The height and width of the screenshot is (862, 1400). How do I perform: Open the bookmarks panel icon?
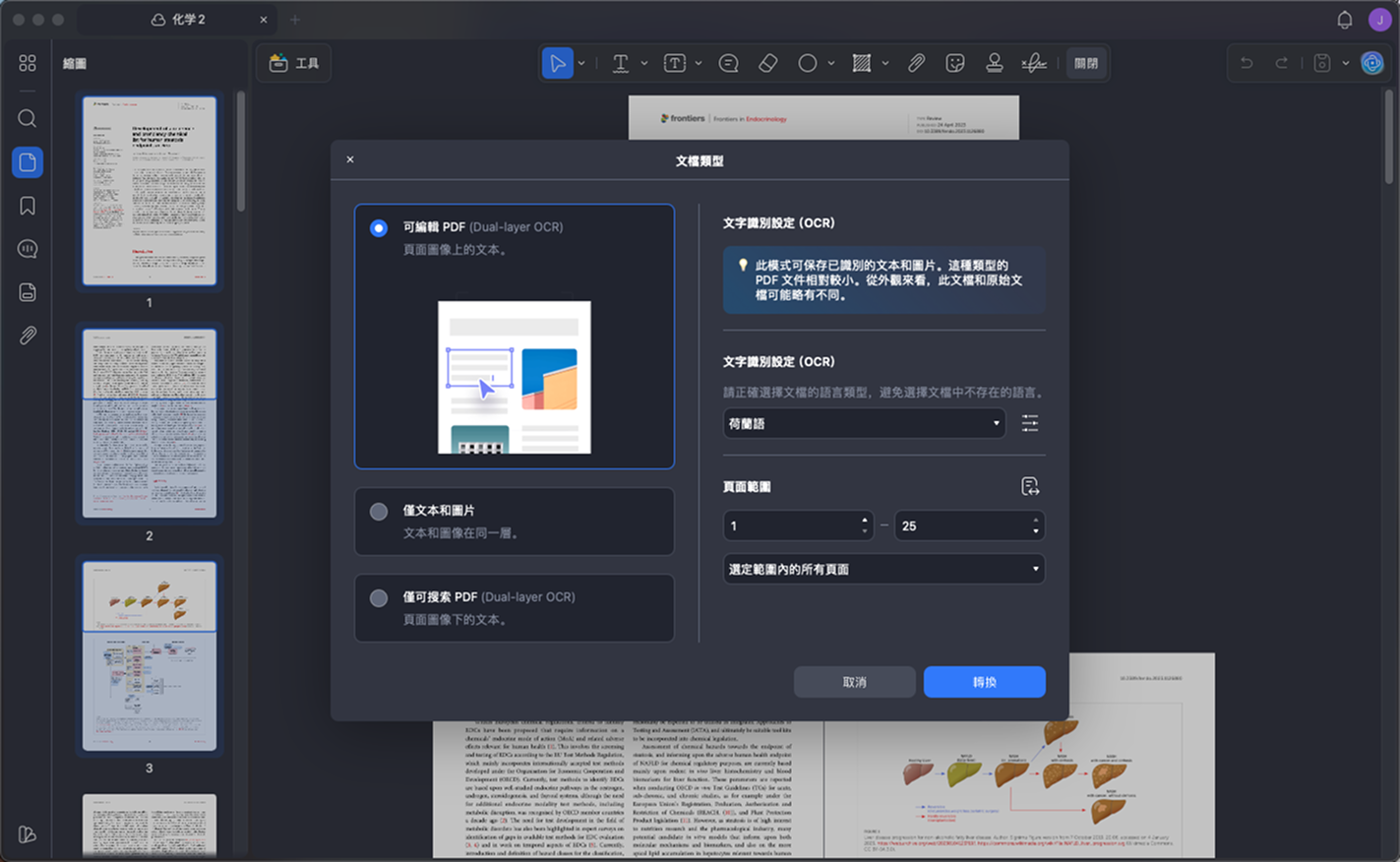point(28,206)
